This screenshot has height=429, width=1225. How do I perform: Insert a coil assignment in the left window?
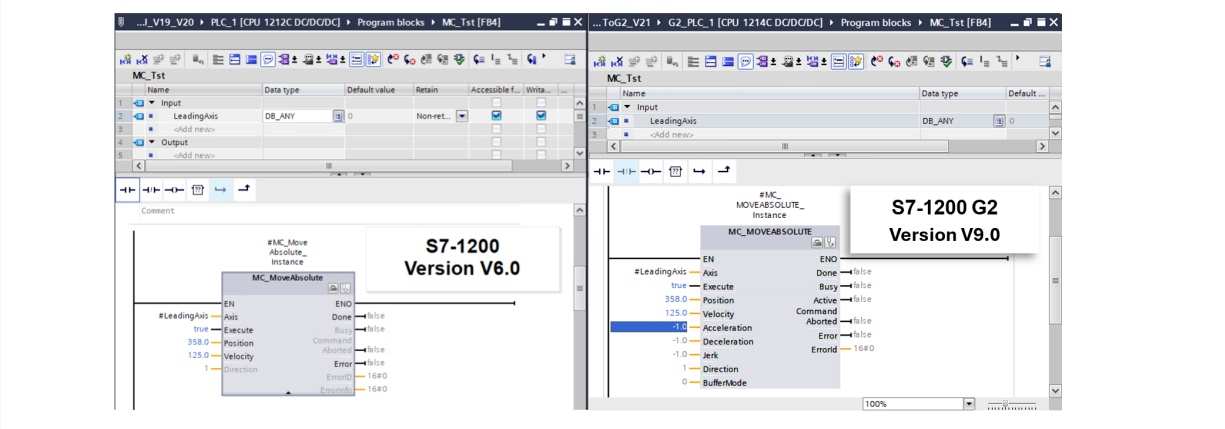point(174,188)
